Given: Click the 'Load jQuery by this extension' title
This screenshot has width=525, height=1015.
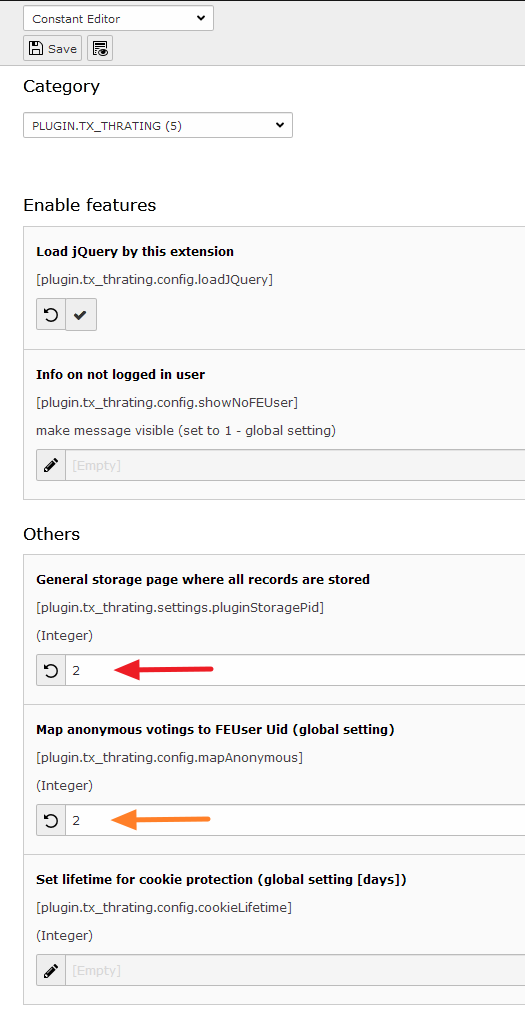Looking at the screenshot, I should coord(135,252).
